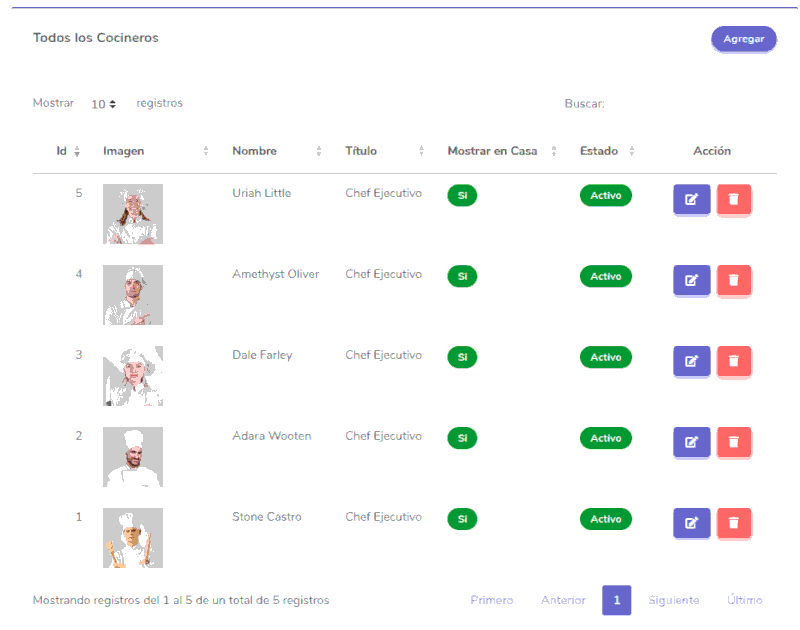Click delete trash icon for Uriah Little
The height and width of the screenshot is (630, 800).
[x=734, y=199]
